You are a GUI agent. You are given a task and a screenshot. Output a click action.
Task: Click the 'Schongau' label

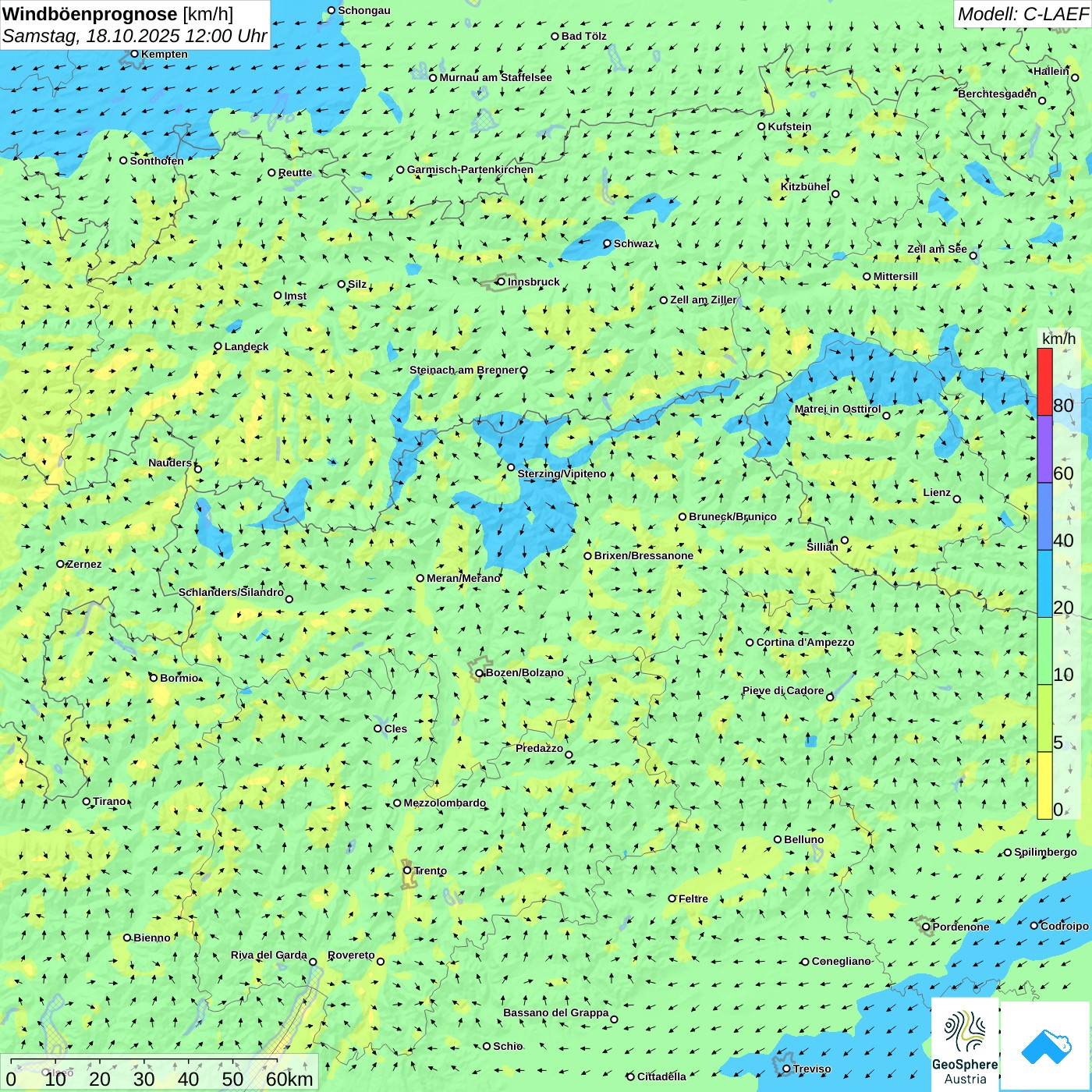(x=364, y=10)
